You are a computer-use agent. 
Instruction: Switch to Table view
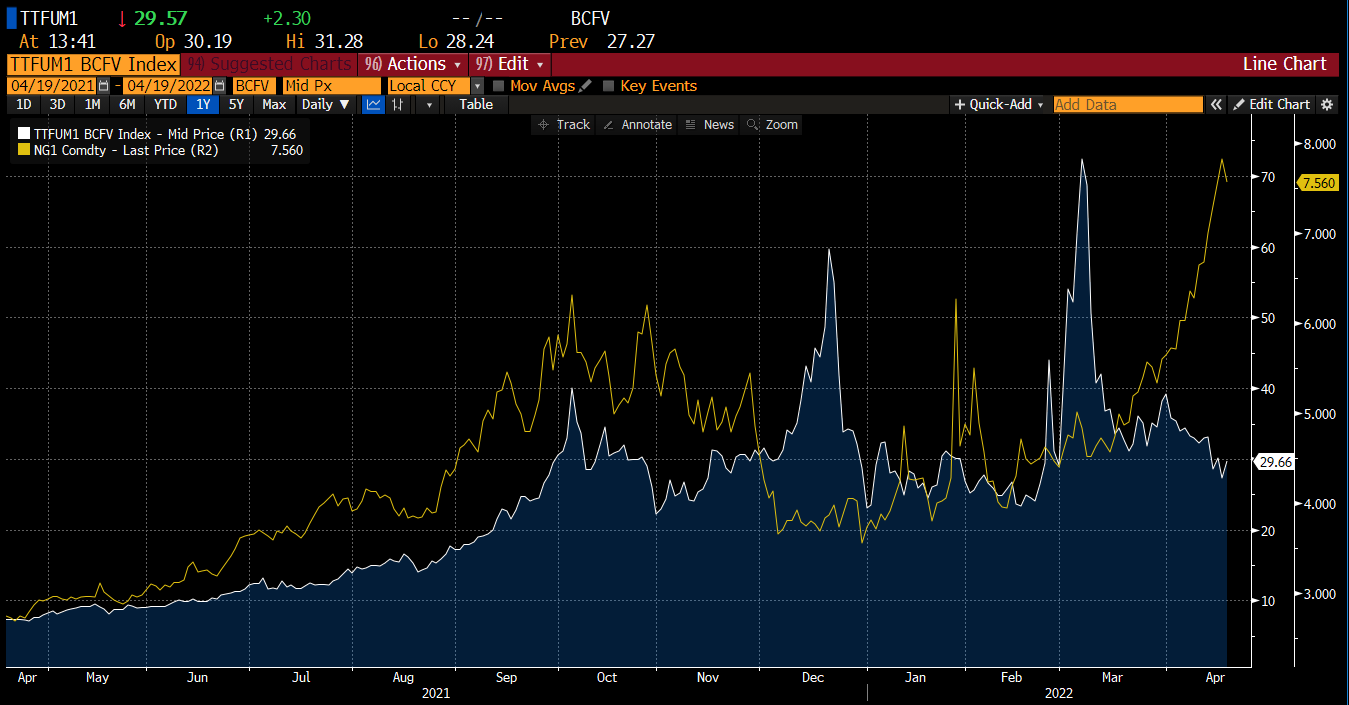476,104
